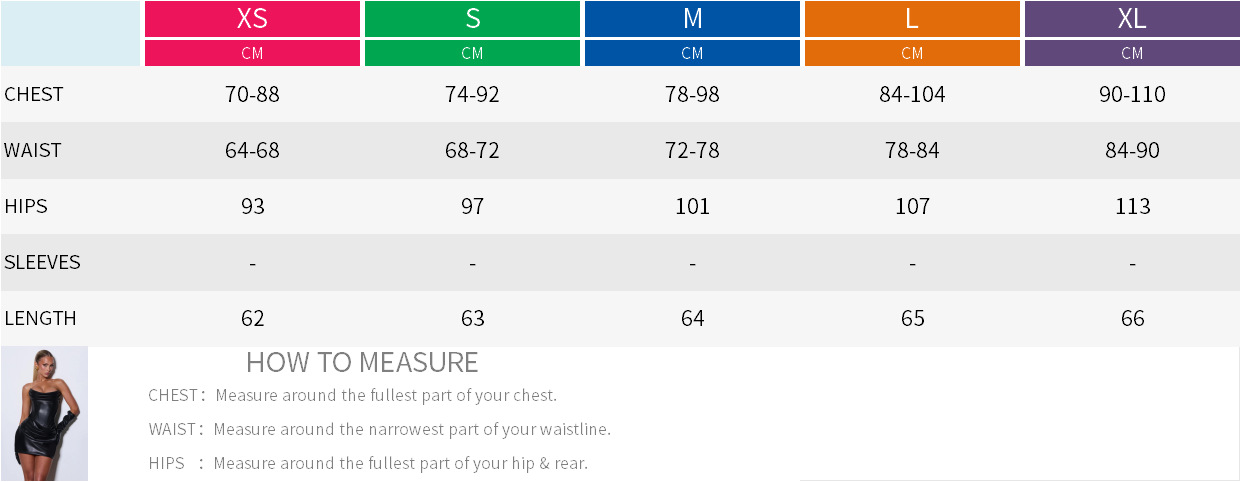
Task: Select the S length value 63
Action: 472,319
